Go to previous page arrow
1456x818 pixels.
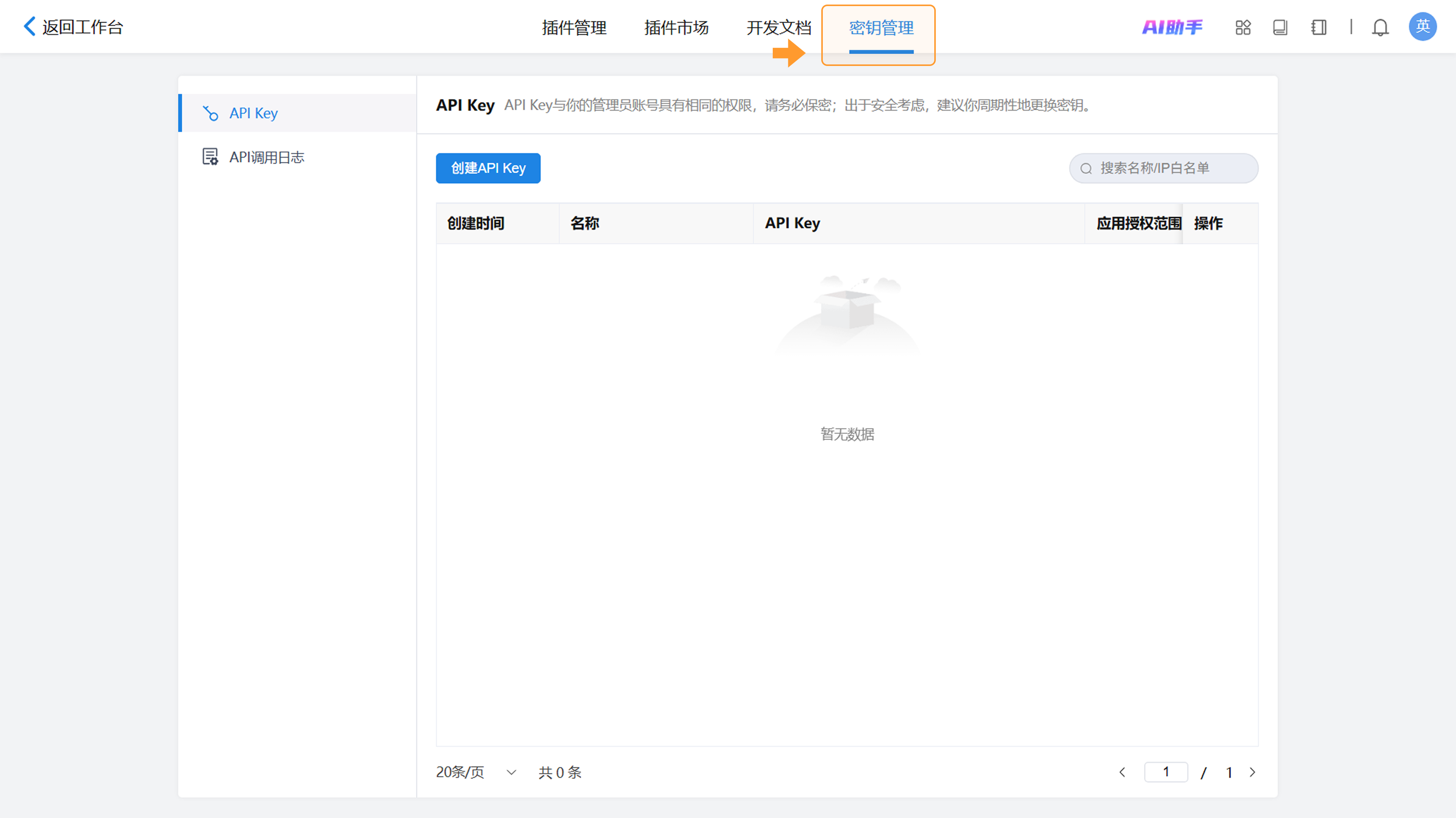tap(1122, 772)
